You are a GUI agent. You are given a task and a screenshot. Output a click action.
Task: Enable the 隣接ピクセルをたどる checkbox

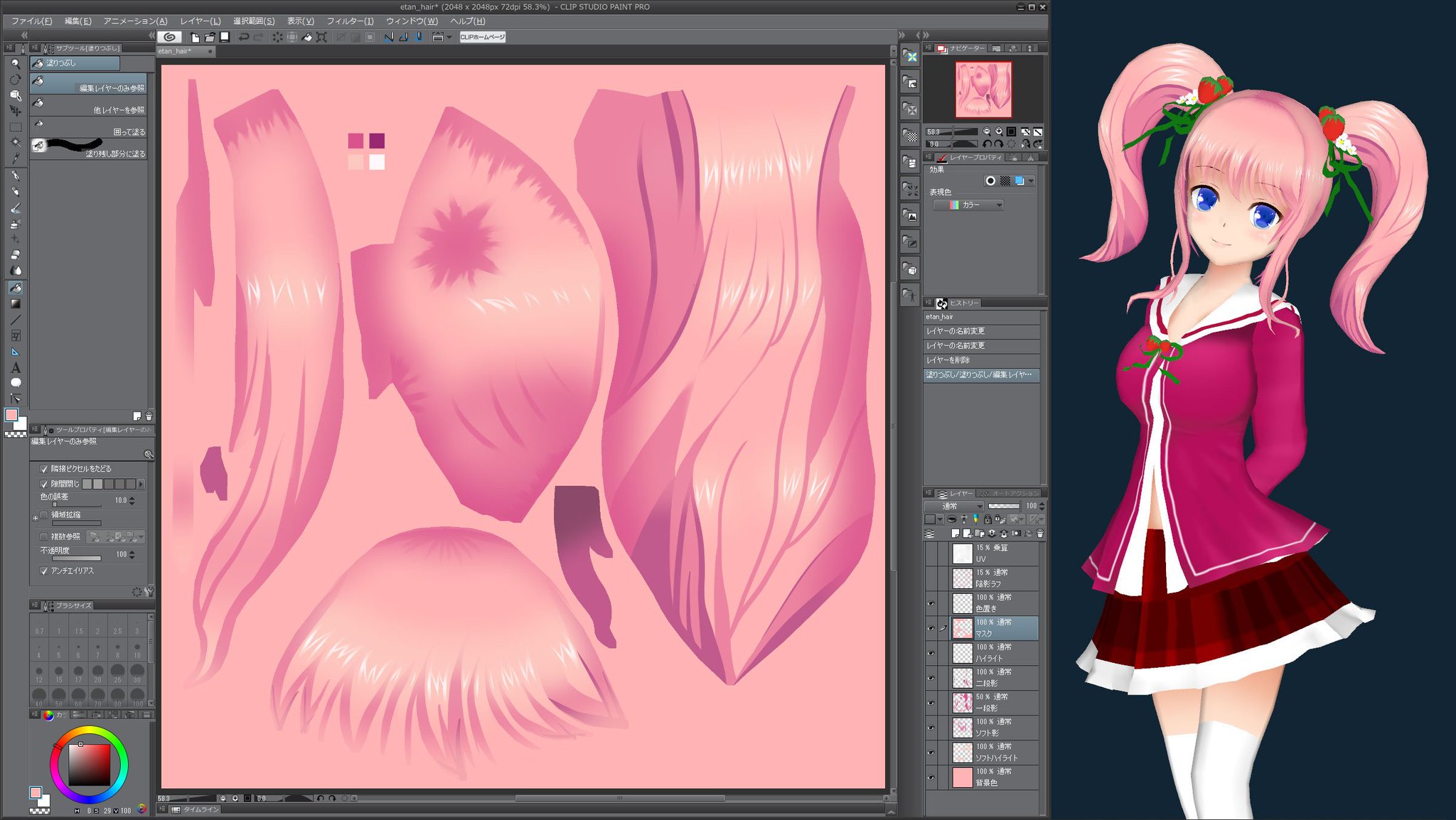click(43, 469)
